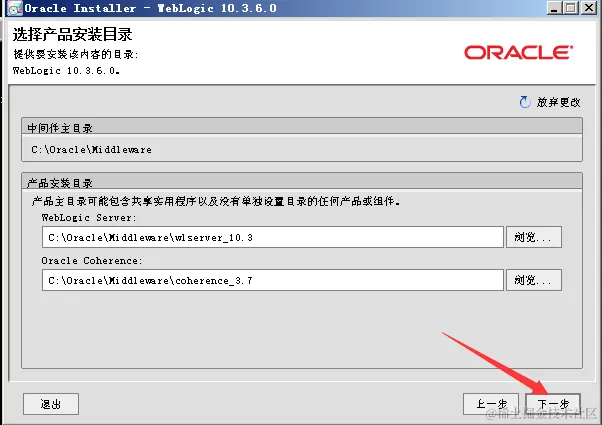Click the 放弃更改 discard changes link
Screen dimensions: 602x425
click(559, 102)
